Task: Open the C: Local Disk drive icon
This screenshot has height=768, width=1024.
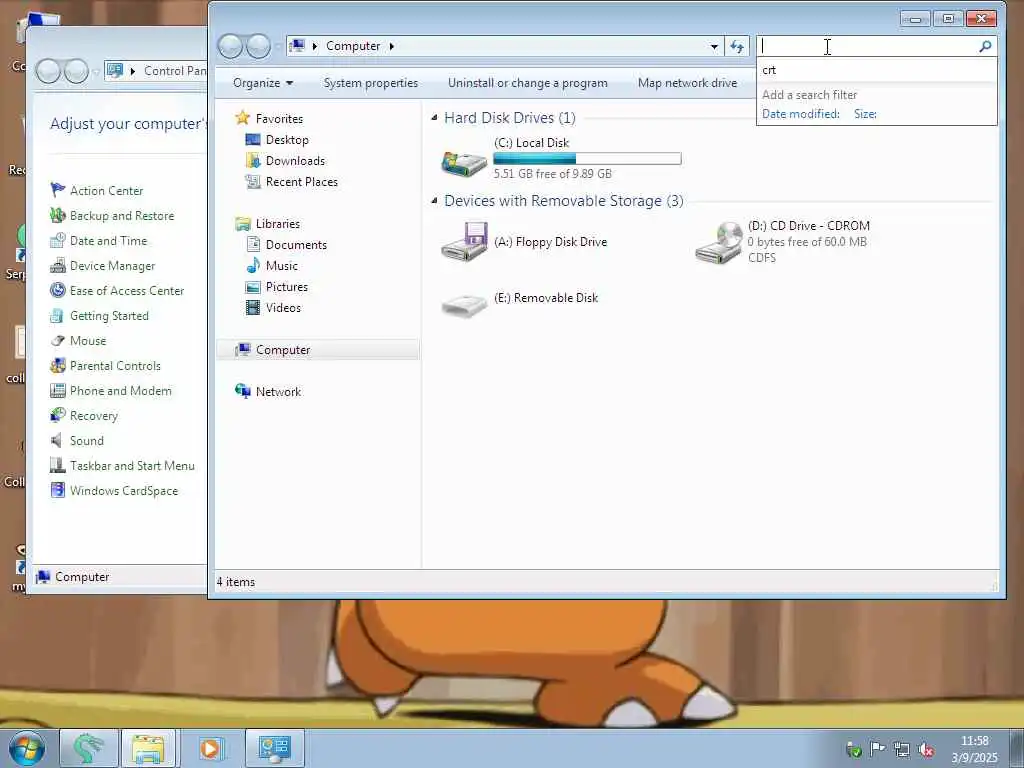Action: tap(464, 163)
